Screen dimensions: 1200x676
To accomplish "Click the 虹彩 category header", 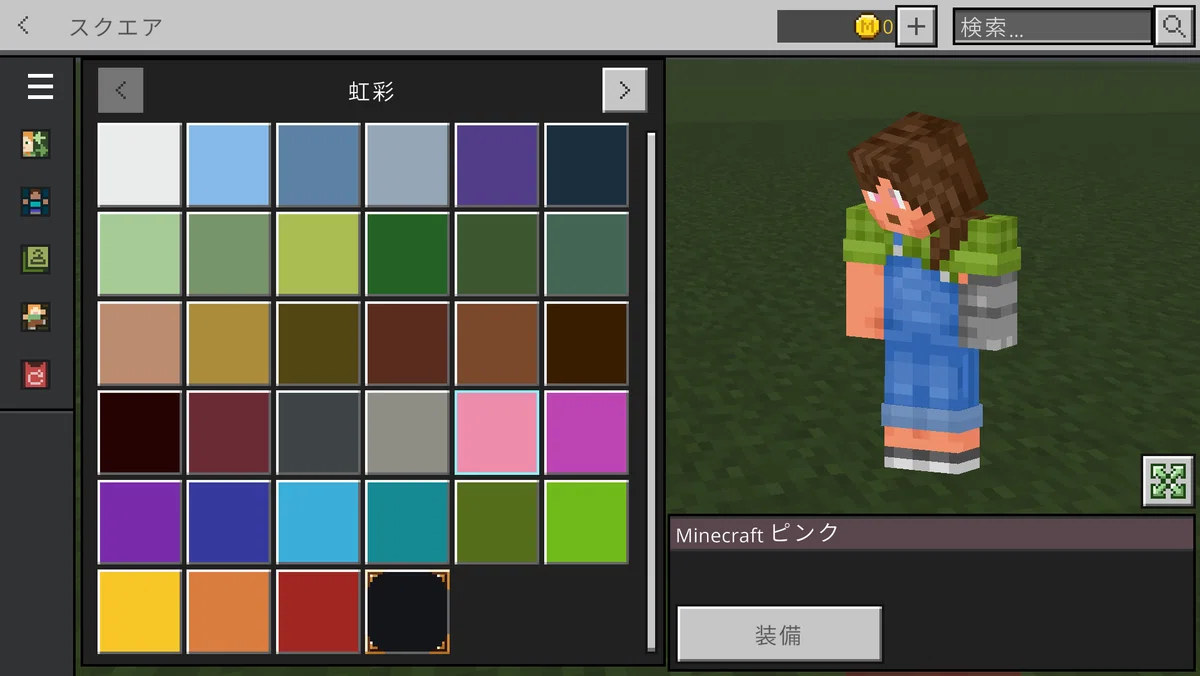I will click(x=372, y=92).
